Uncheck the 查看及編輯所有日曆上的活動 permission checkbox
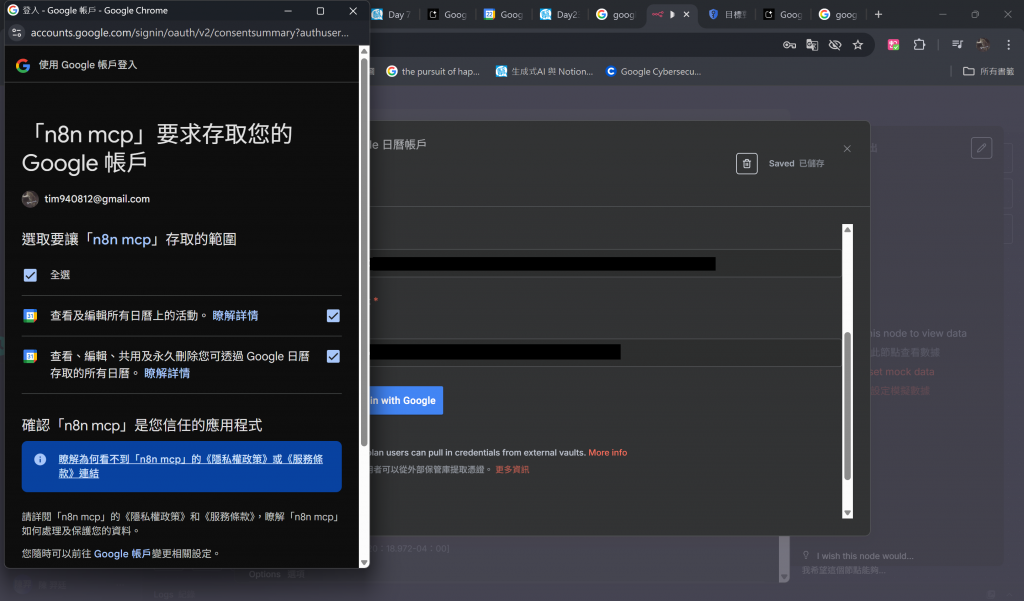The width and height of the screenshot is (1024, 601). click(x=333, y=316)
